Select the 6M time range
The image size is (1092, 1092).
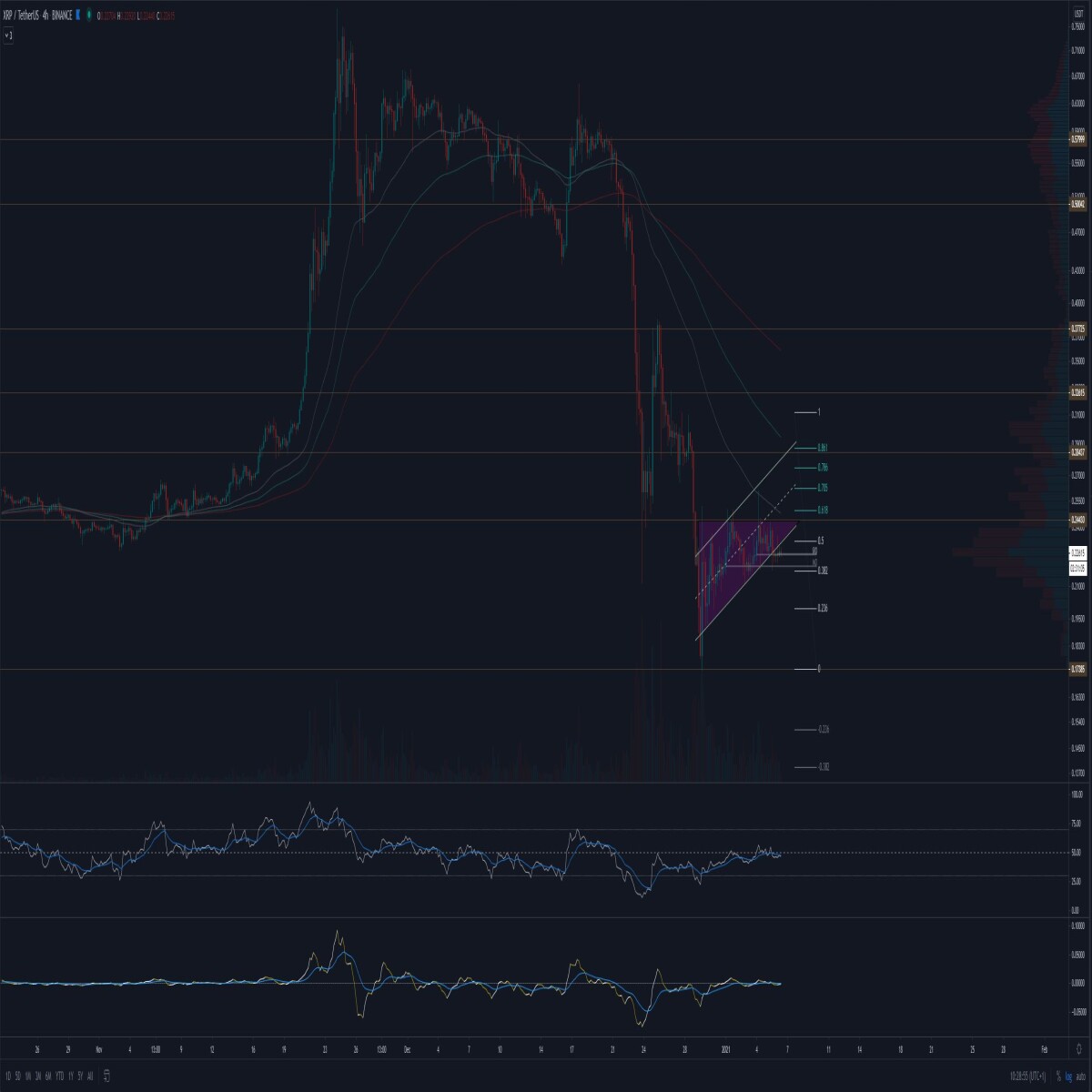48,1077
